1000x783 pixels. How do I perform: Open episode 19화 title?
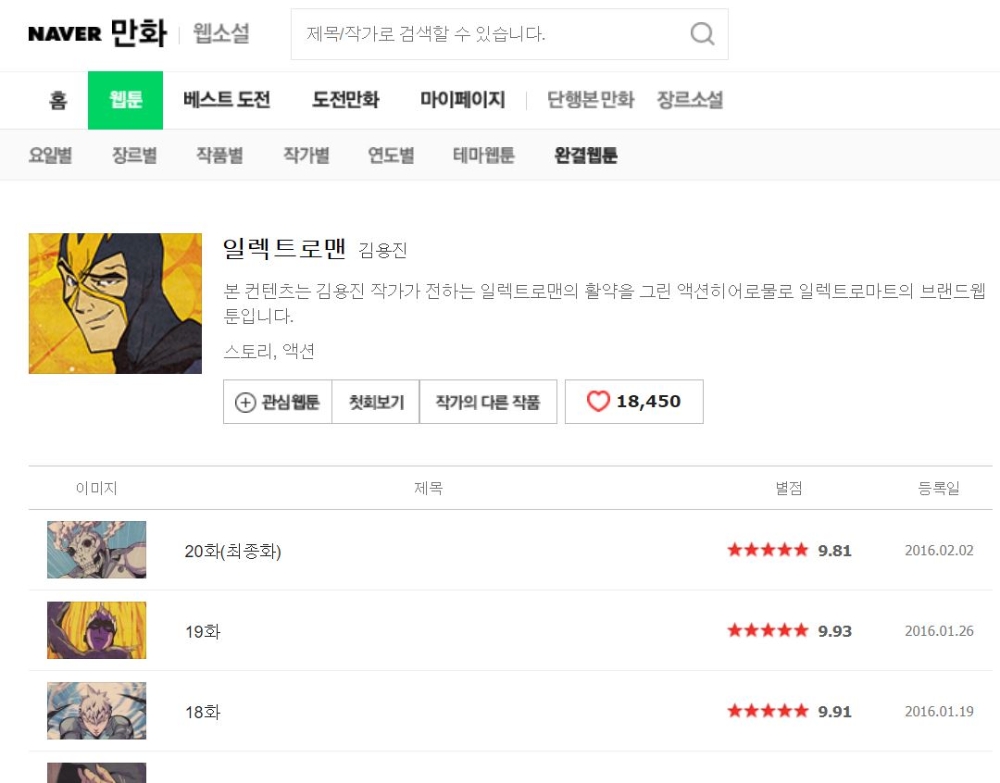pos(203,631)
